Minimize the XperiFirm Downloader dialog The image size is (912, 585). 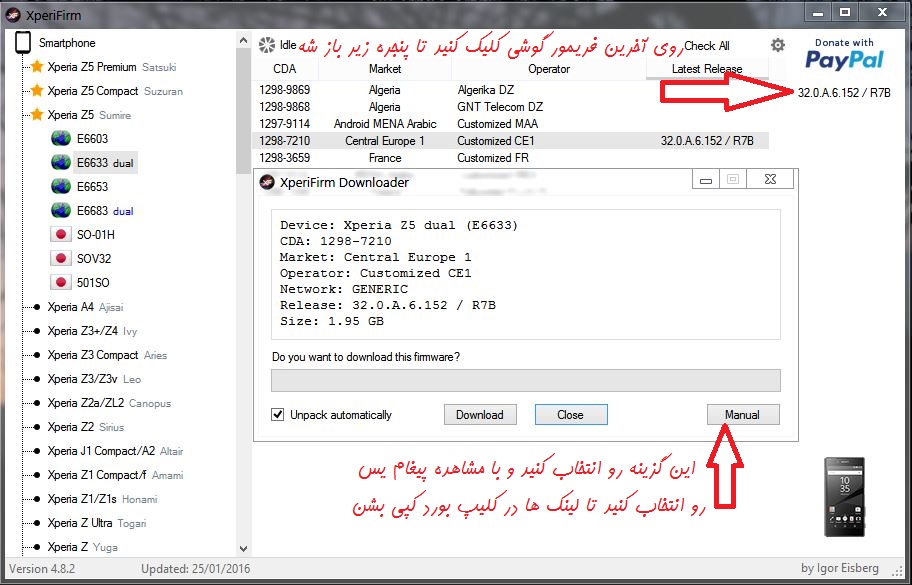coord(706,180)
